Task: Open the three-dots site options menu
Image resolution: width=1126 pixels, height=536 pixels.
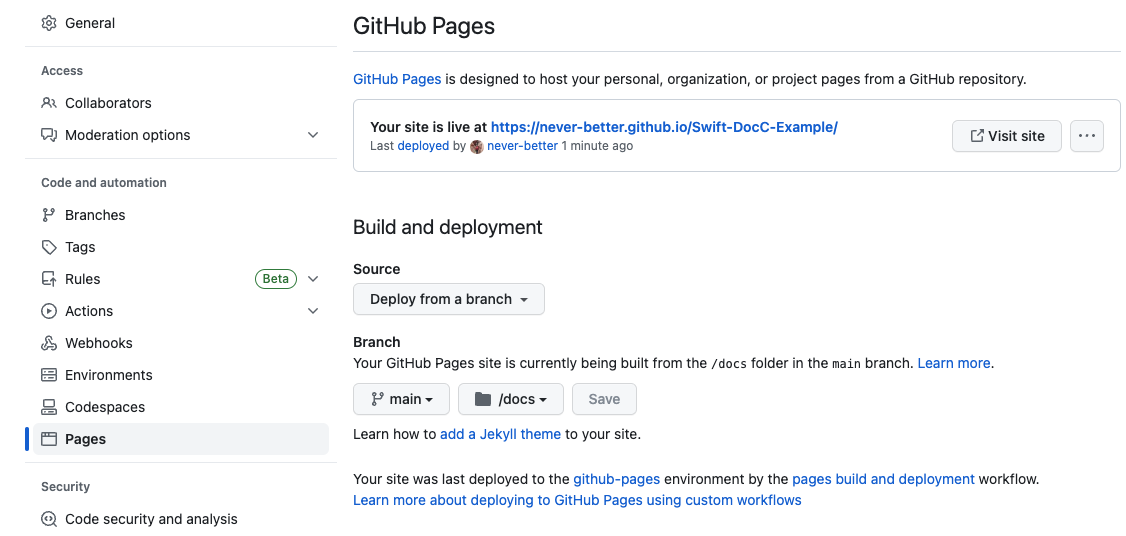Action: 1087,136
